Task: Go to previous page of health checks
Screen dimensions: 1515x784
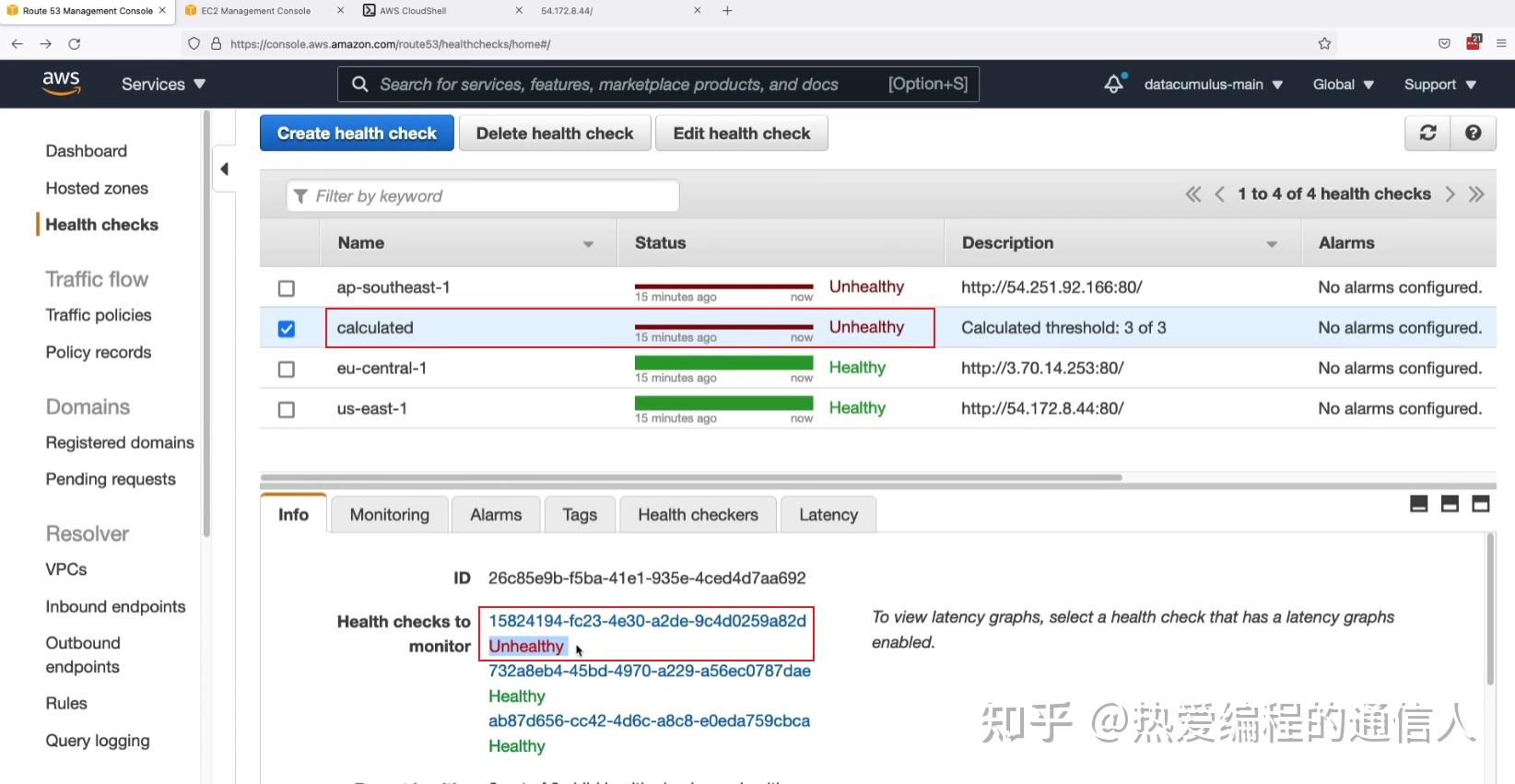Action: pos(1219,193)
